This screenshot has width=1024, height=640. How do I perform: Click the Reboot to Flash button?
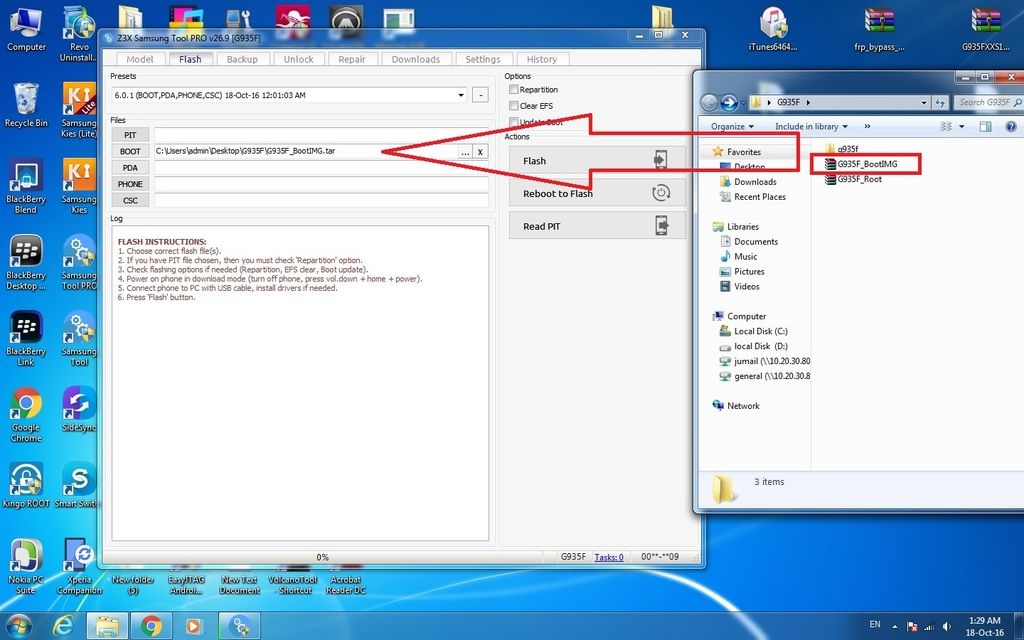coord(598,193)
